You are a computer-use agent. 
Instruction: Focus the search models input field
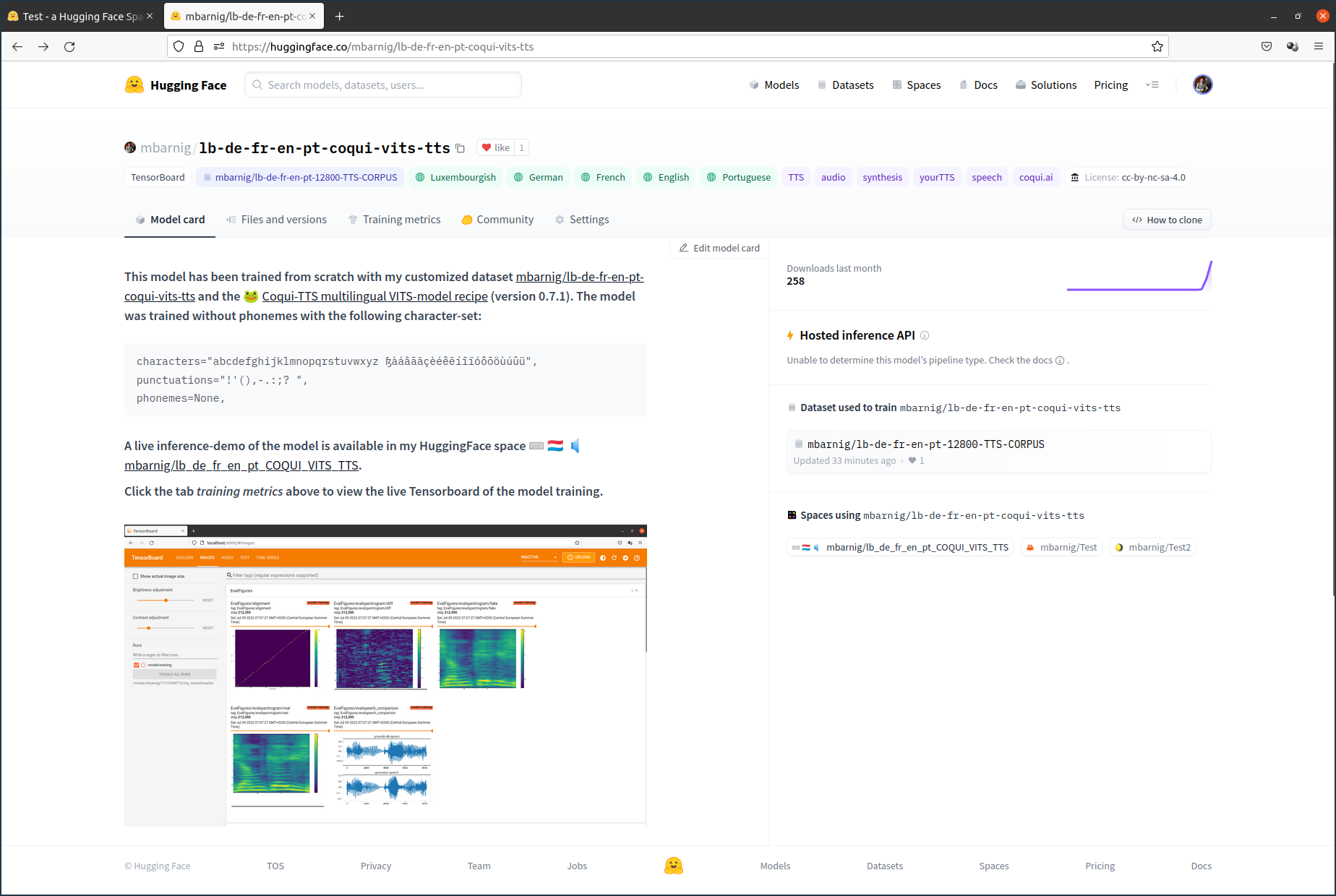click(383, 85)
